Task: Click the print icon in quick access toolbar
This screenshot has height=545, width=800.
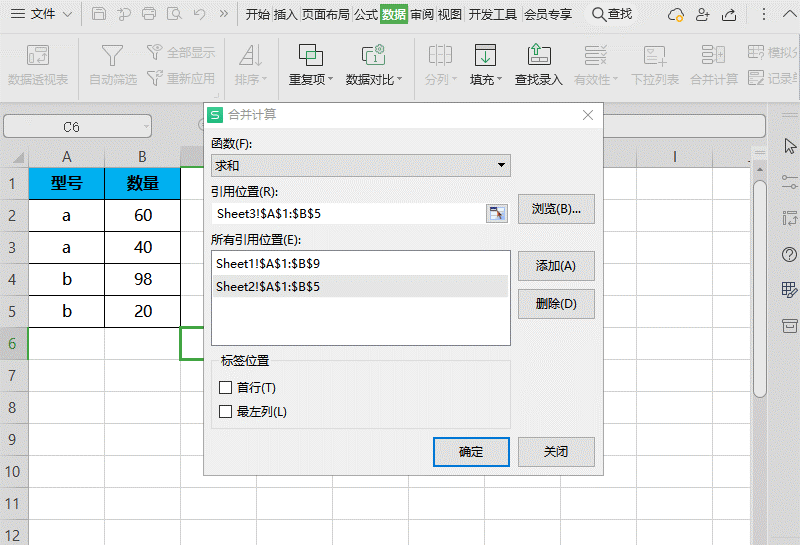Action: (x=149, y=14)
